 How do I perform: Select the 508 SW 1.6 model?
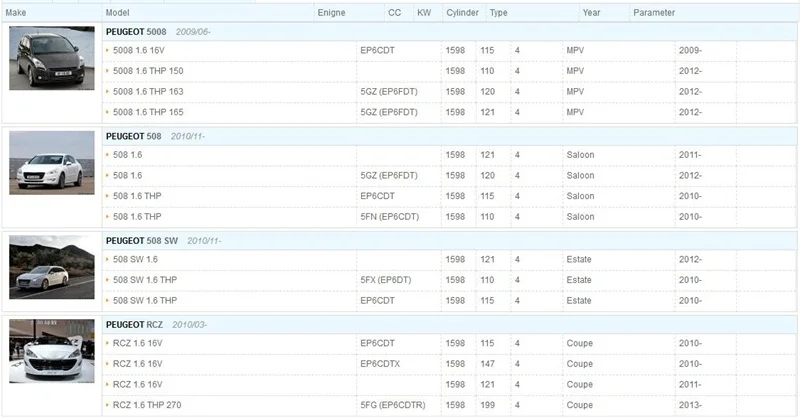(x=135, y=259)
